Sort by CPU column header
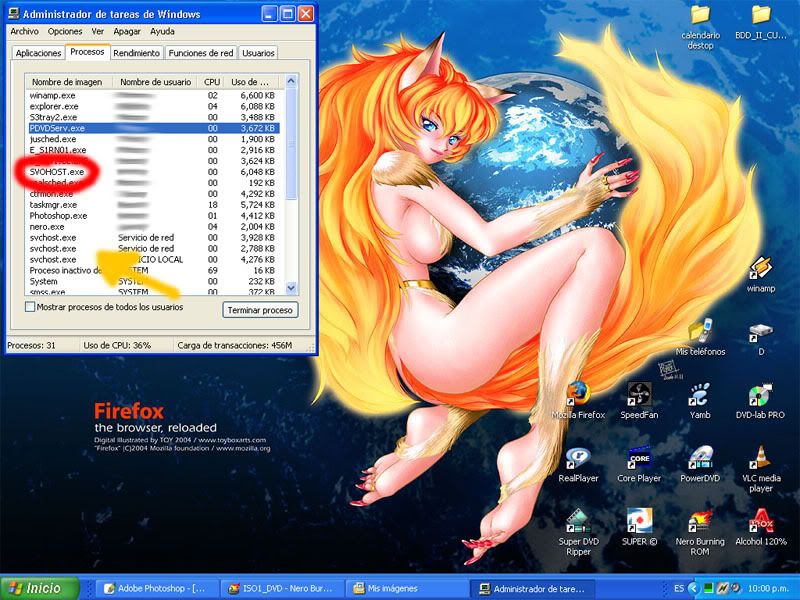The image size is (800, 600). 212,82
